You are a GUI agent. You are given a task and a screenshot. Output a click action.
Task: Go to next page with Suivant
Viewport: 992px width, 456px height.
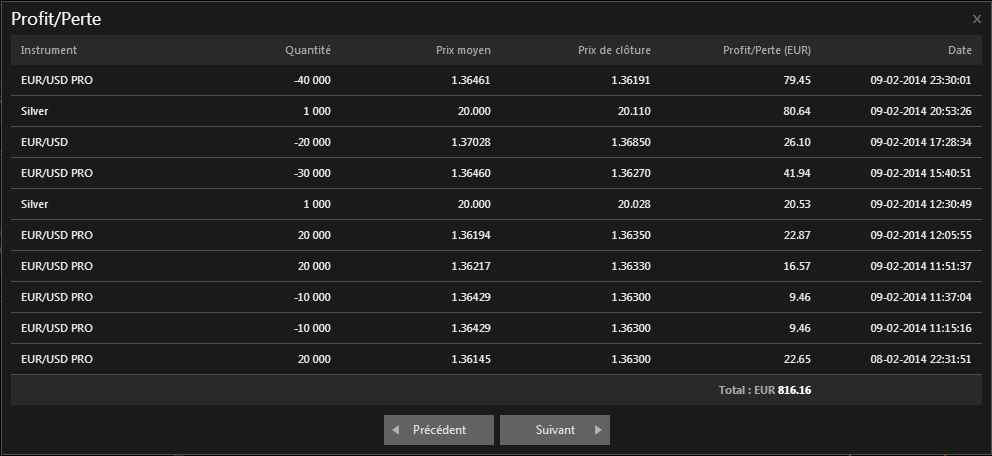point(555,430)
